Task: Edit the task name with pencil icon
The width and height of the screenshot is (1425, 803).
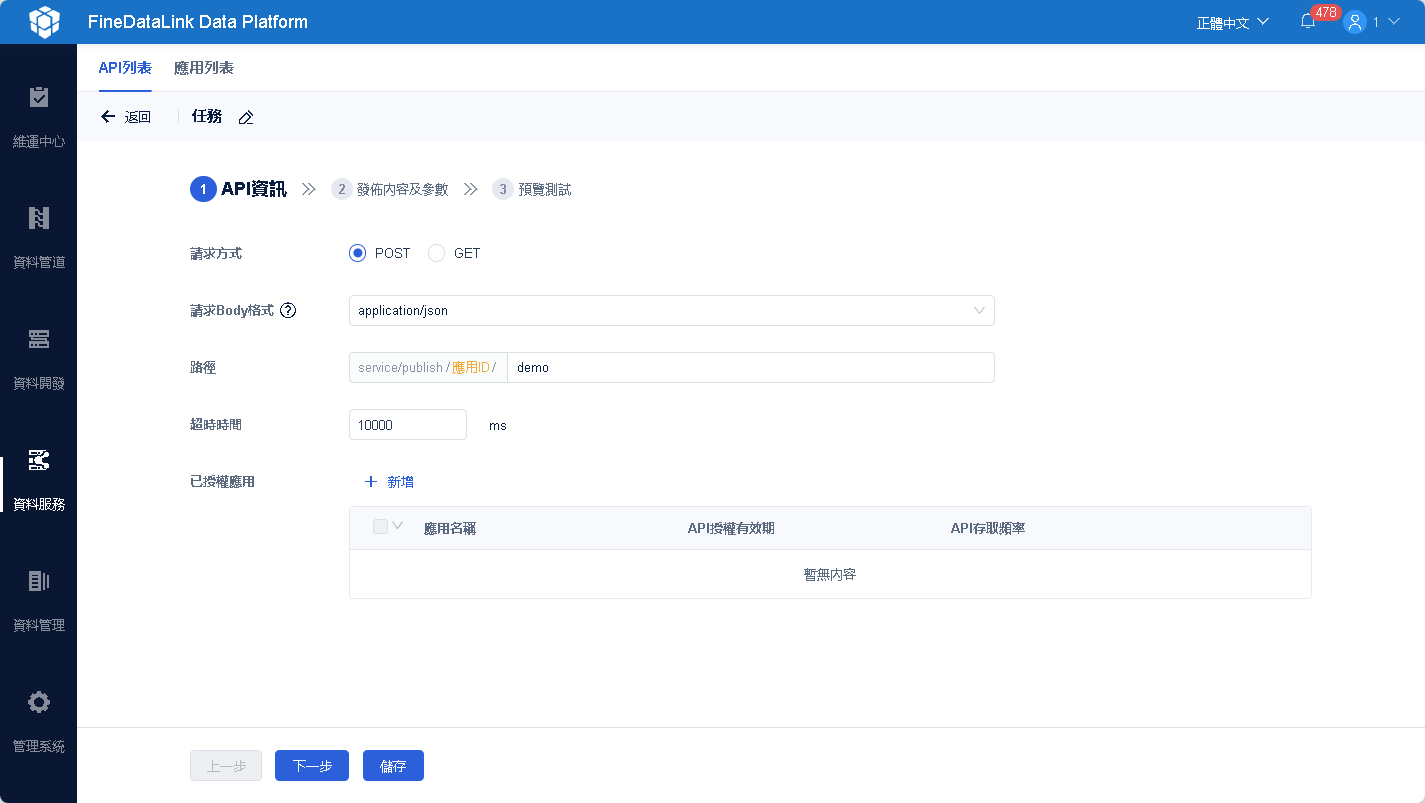Action: point(246,117)
